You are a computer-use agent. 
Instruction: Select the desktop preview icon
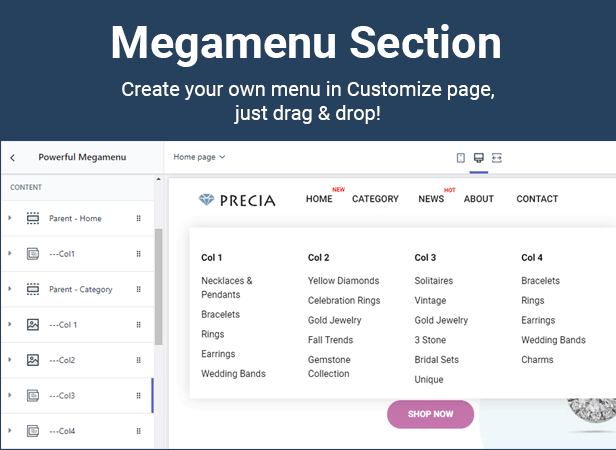(478, 158)
